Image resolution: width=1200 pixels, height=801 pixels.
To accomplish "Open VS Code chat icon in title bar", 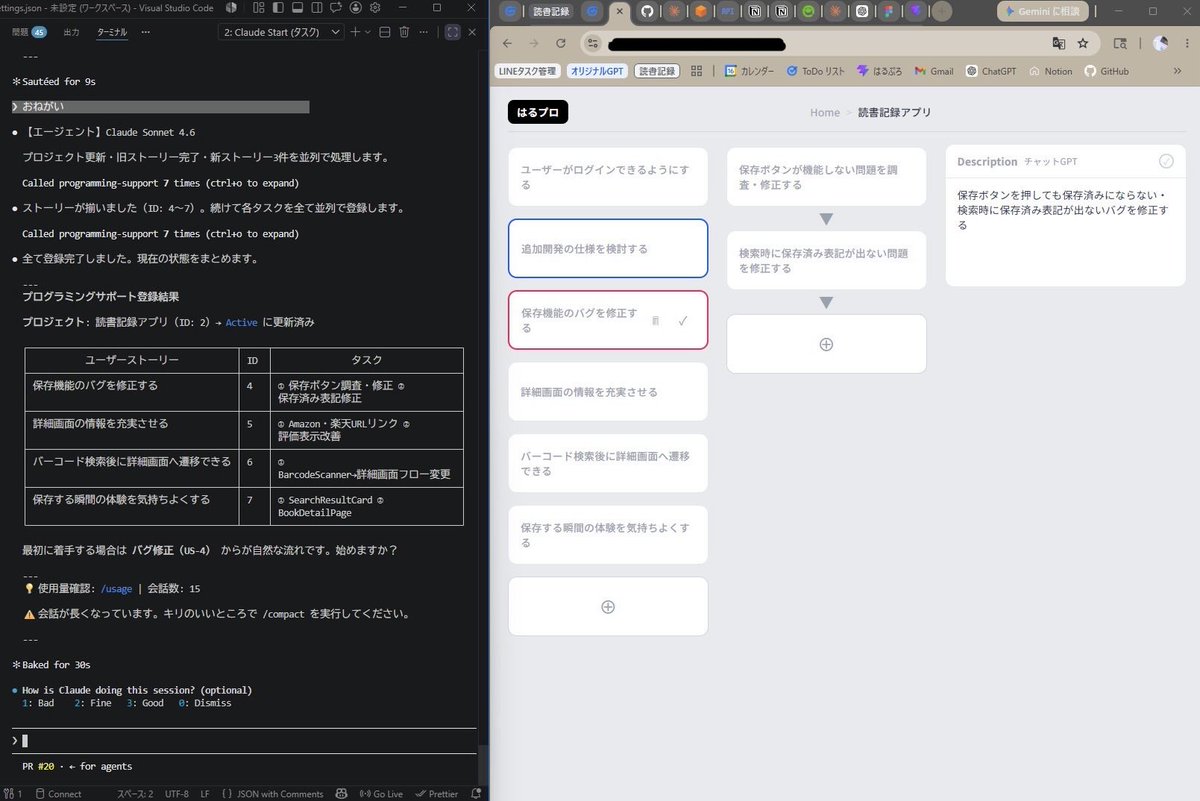I will point(336,8).
